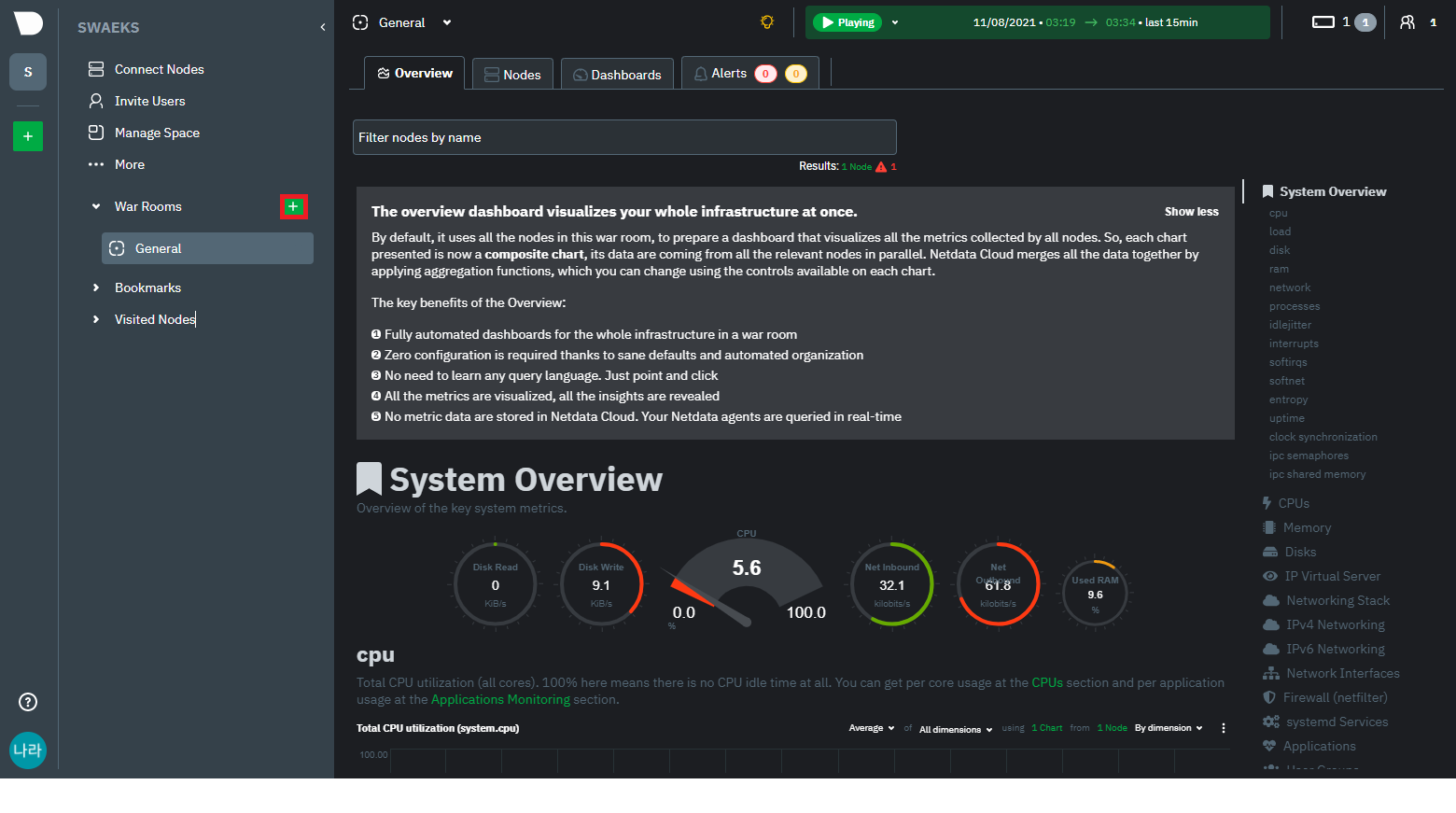
Task: Select the S workspace avatar
Action: pos(28,72)
